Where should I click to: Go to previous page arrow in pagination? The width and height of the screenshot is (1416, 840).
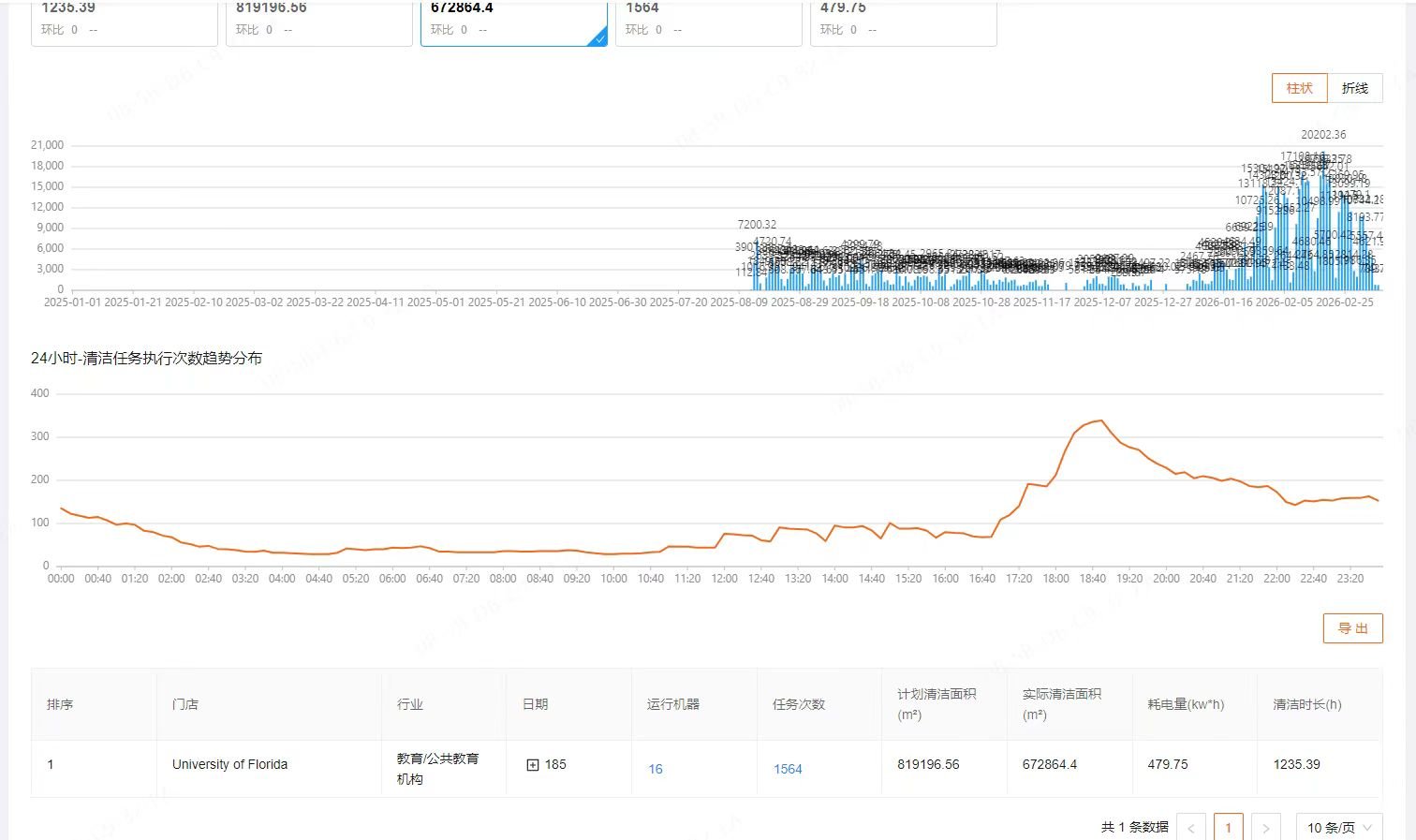[1191, 828]
